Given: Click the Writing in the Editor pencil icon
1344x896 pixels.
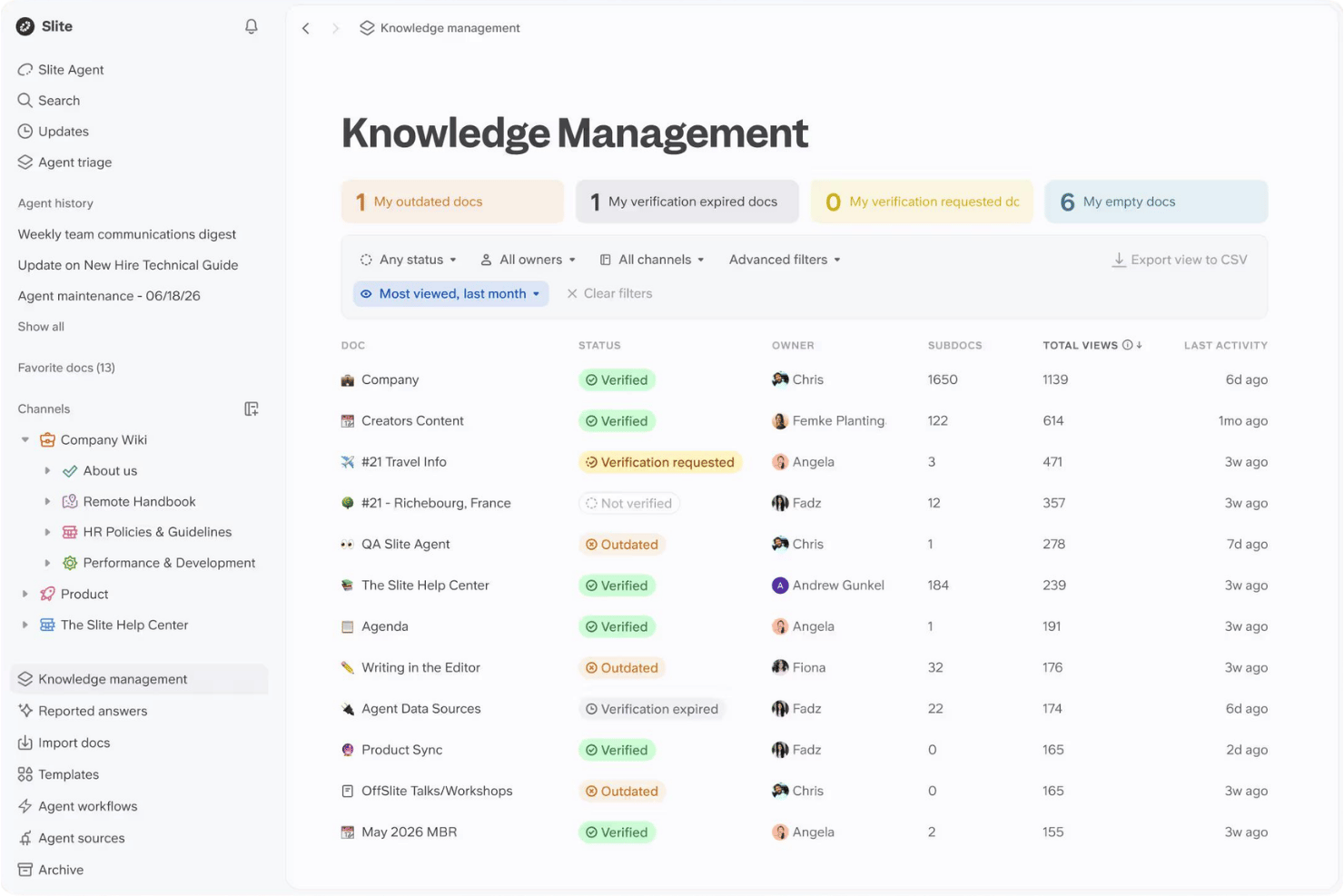Looking at the screenshot, I should pyautogui.click(x=347, y=667).
